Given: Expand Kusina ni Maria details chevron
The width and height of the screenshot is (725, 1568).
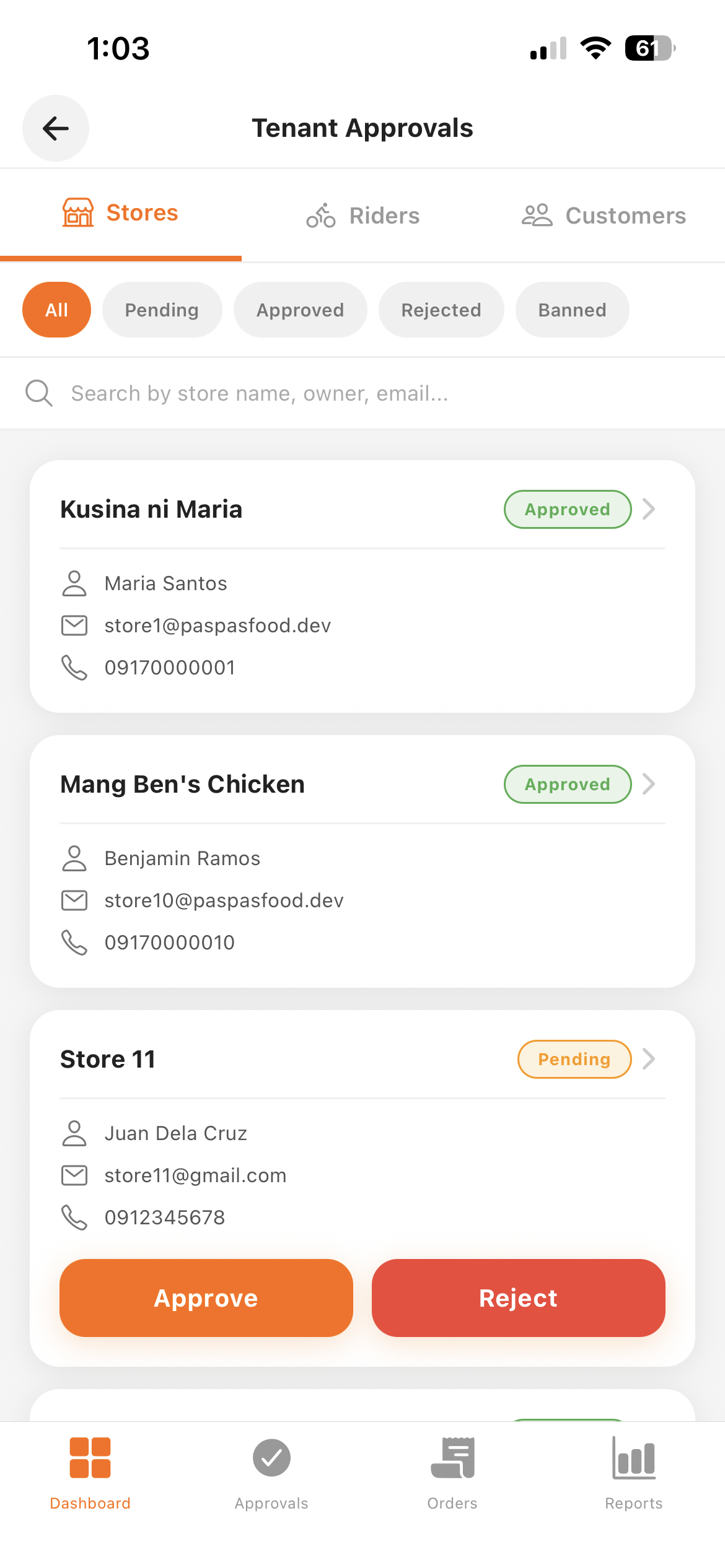Looking at the screenshot, I should click(x=649, y=509).
